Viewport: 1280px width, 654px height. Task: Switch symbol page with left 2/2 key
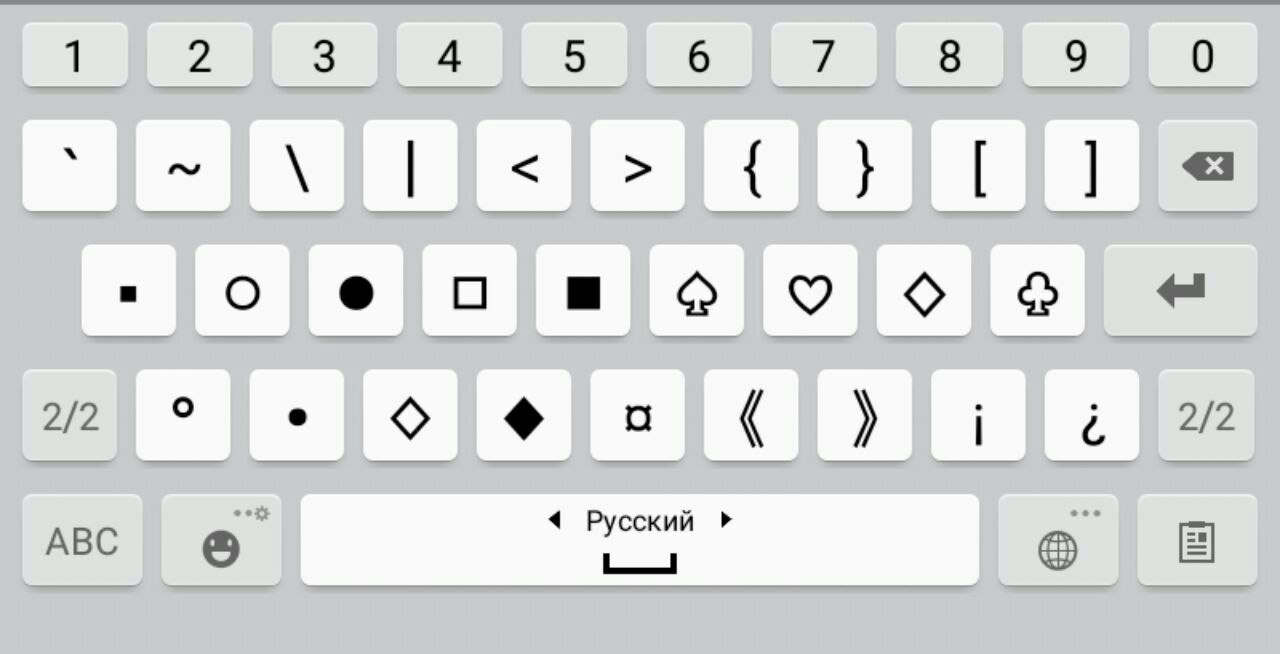pyautogui.click(x=70, y=416)
